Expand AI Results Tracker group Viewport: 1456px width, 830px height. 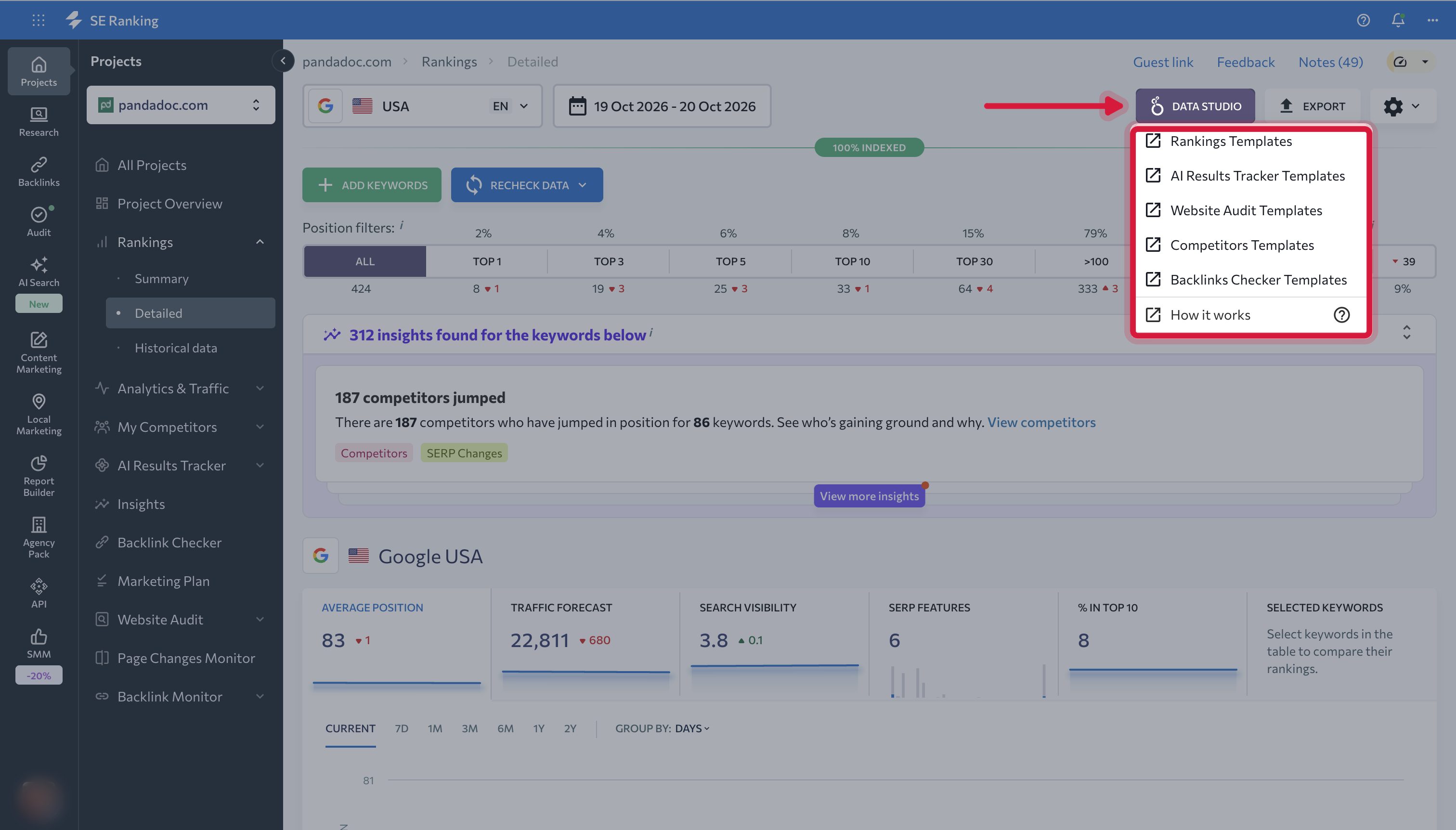pos(260,466)
